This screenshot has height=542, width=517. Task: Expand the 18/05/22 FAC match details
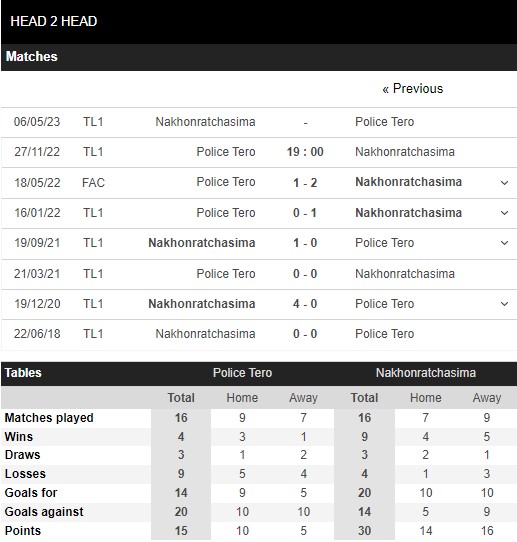[504, 183]
